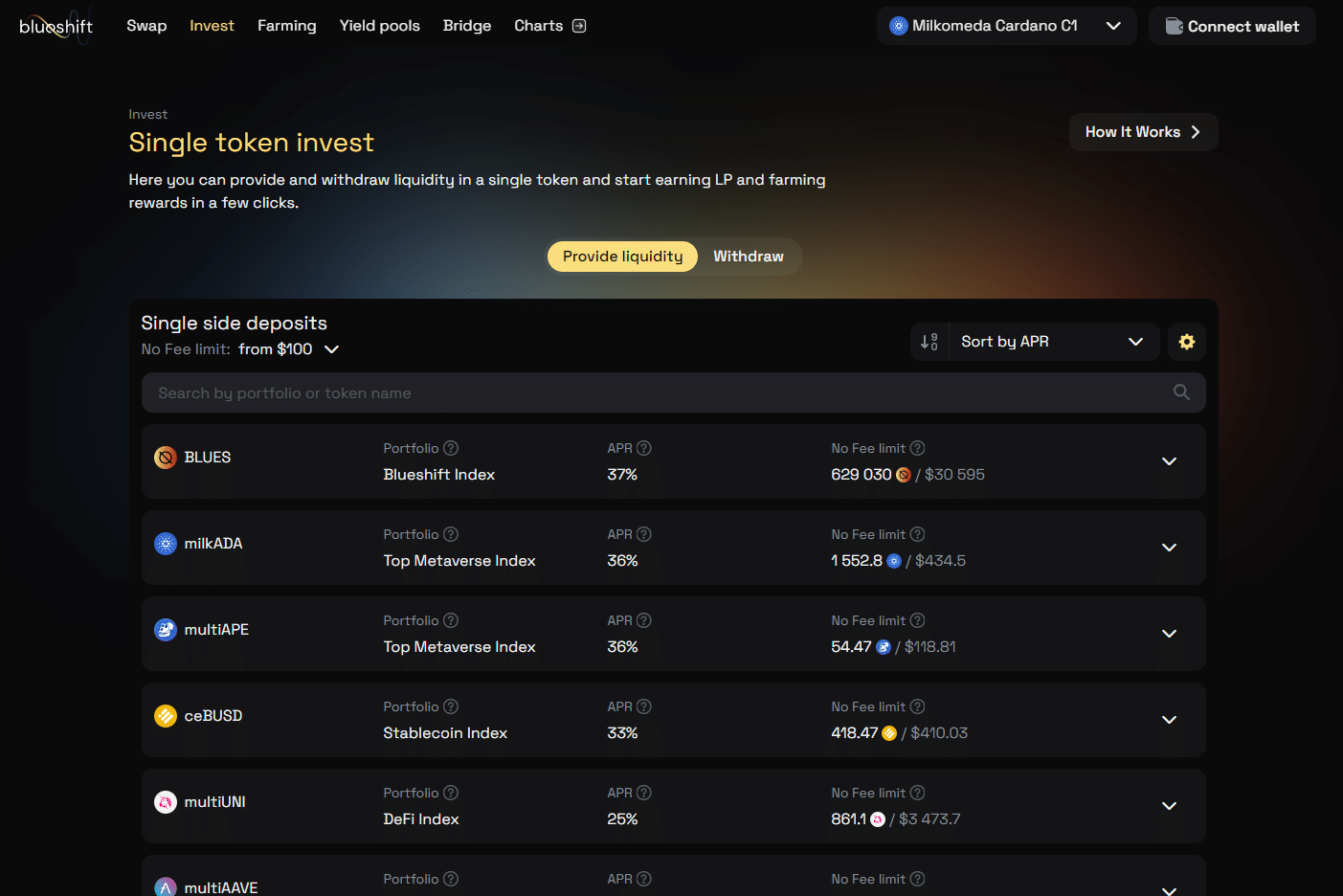The image size is (1343, 896).
Task: Open the Swap page
Action: tap(146, 26)
